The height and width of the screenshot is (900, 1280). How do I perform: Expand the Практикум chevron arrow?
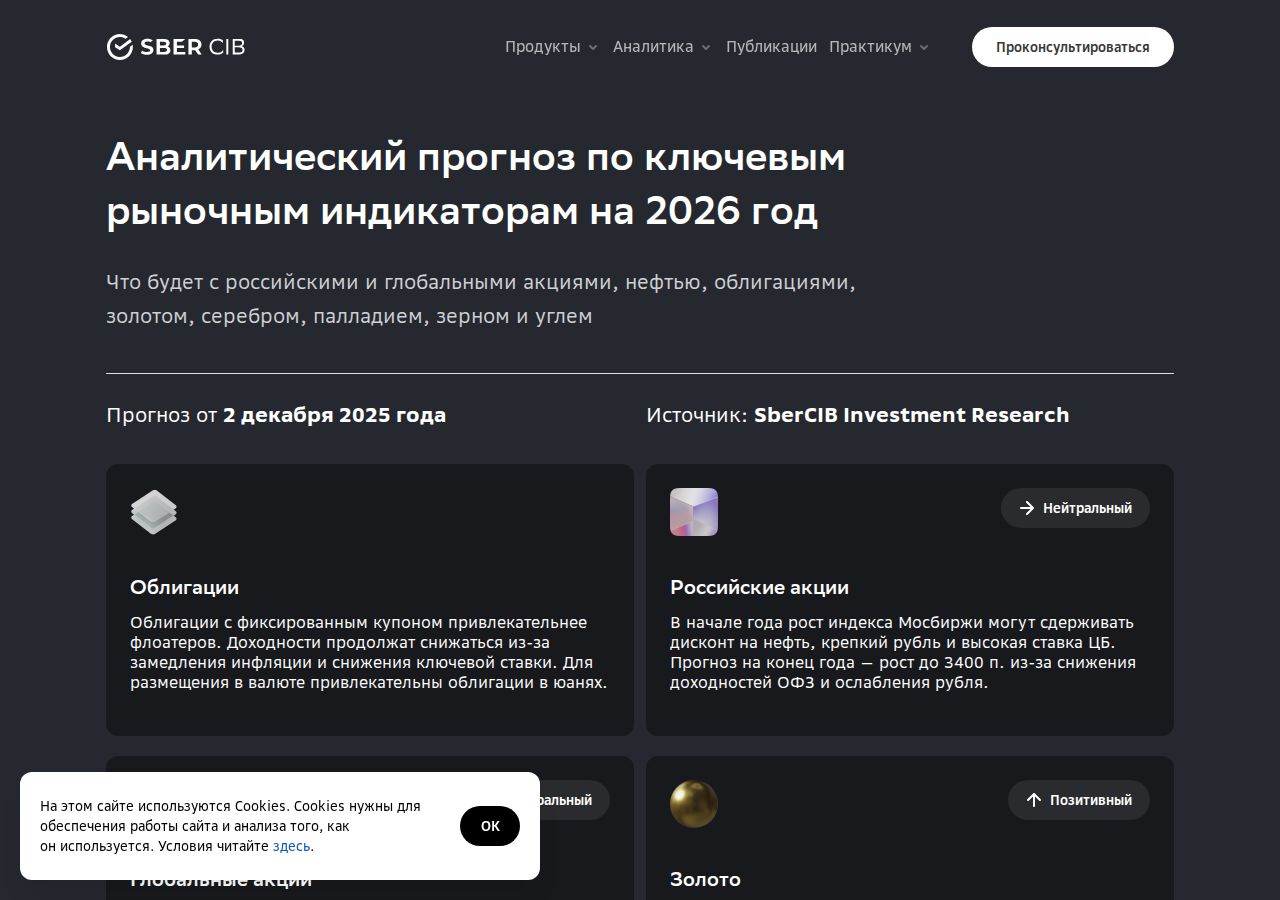click(x=924, y=47)
